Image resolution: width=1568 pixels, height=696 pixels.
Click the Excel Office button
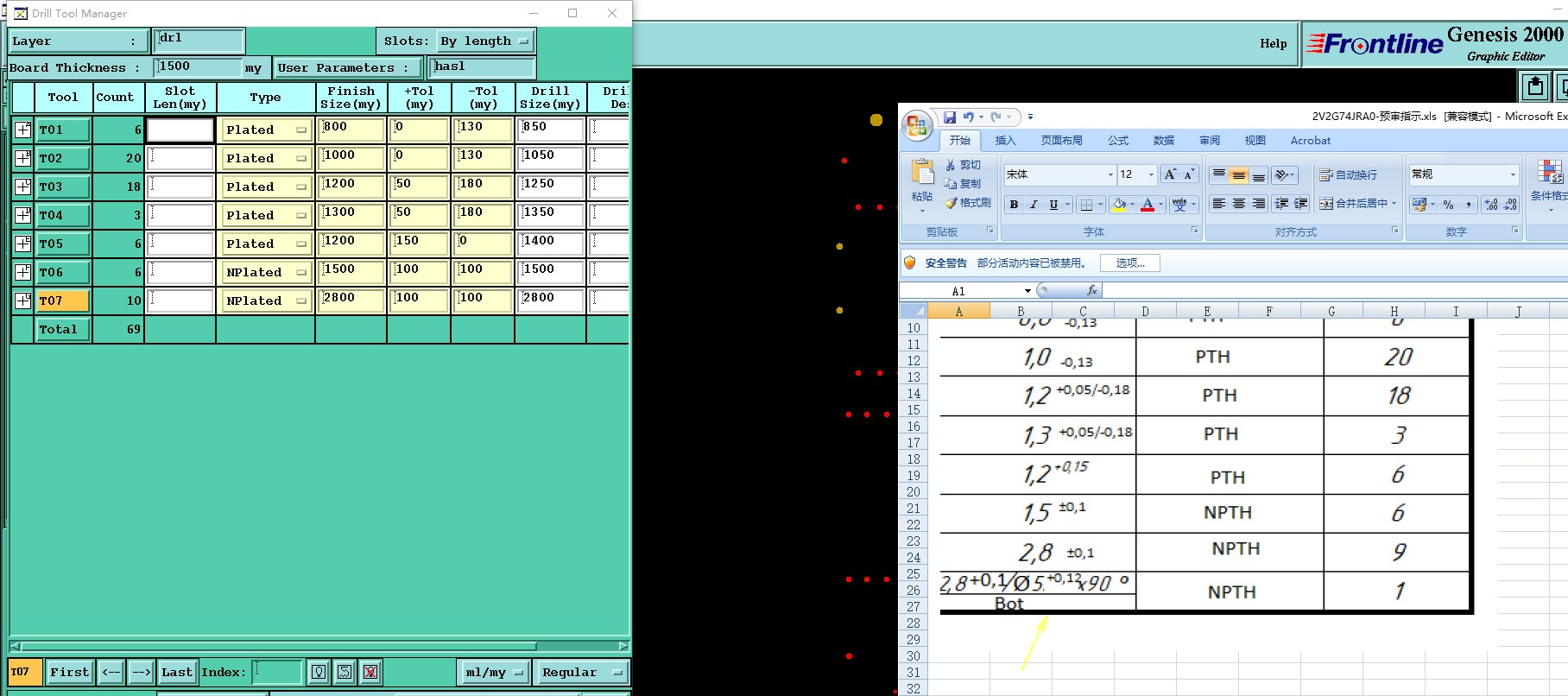(917, 126)
